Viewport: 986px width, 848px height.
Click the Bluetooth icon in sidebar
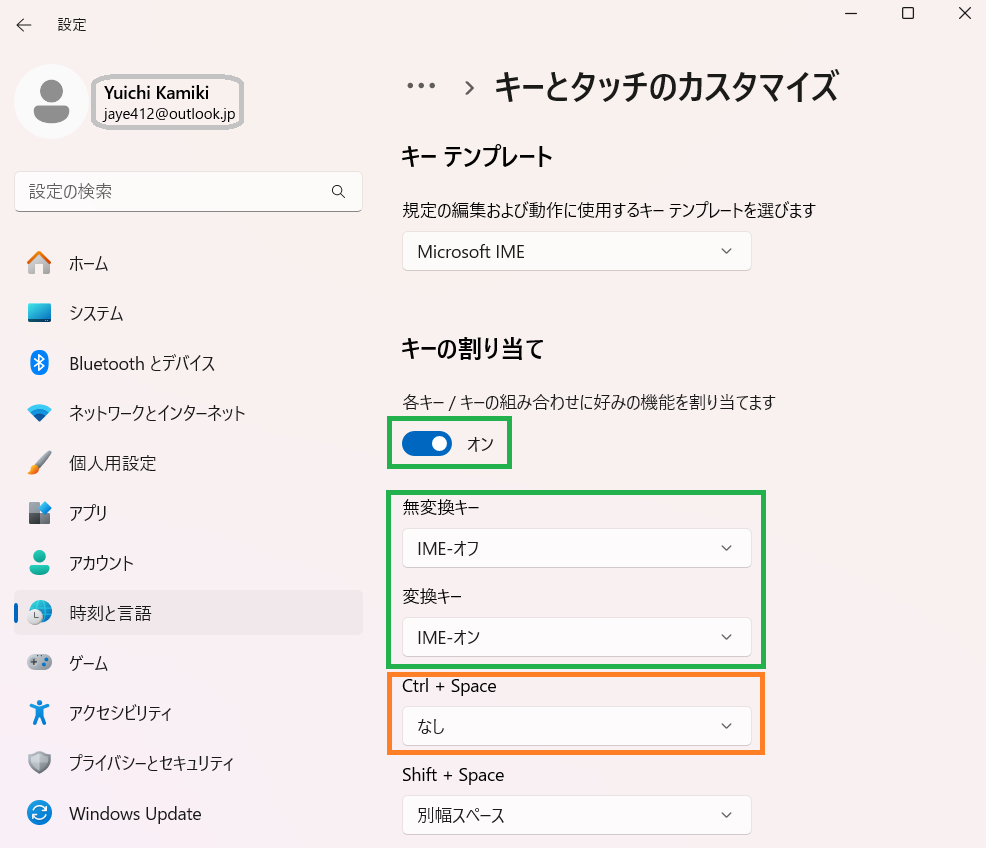click(x=39, y=363)
